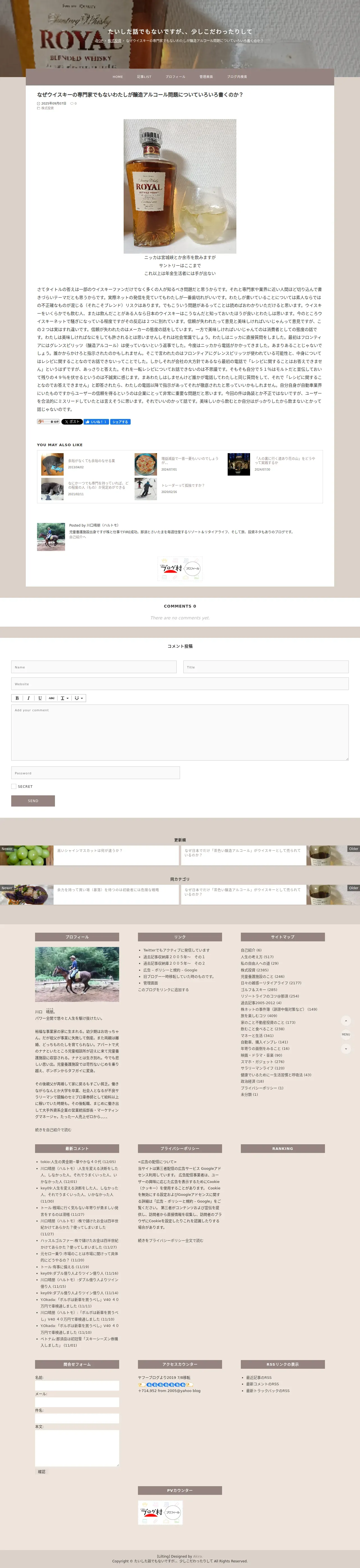Screen dimensions: 360x1568
Task: Open sitemap category 映画・ドラマ・音楽 (90)
Action: [x=261, y=1055]
